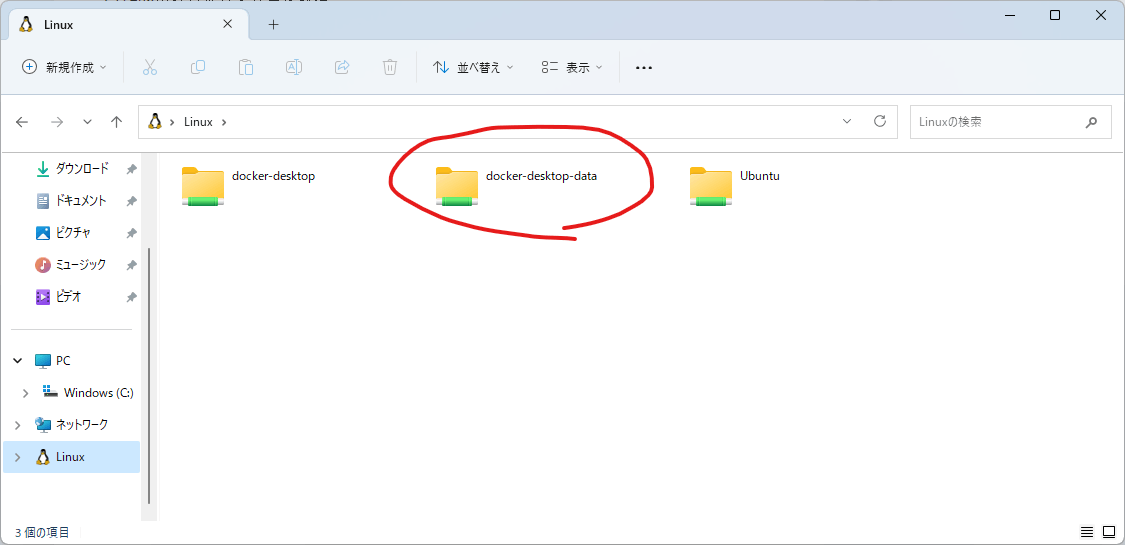1125x545 pixels.
Task: Click the navigation pane scrollbar
Action: [149, 375]
